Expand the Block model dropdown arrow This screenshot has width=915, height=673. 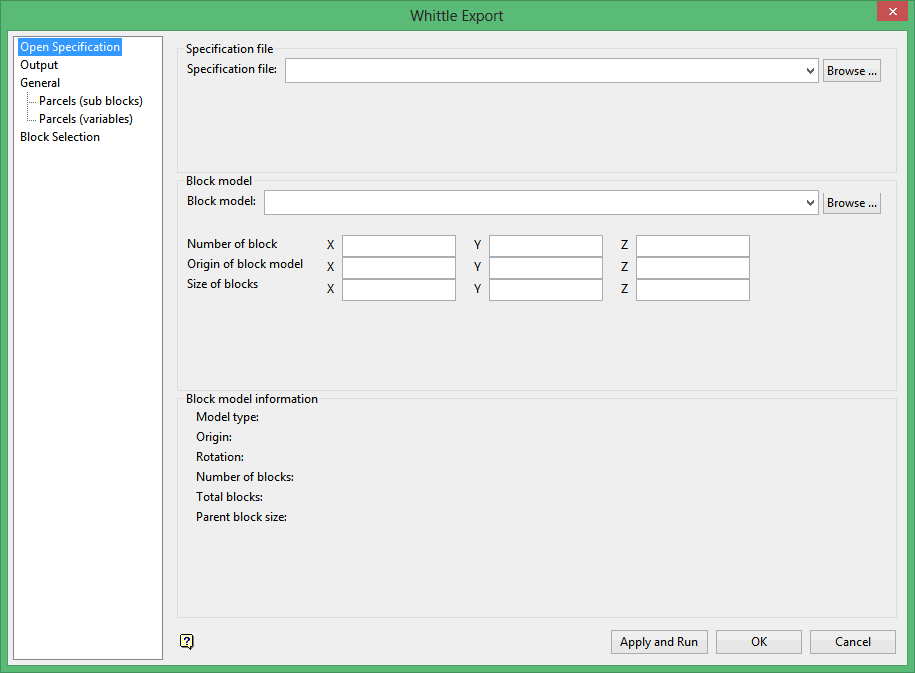click(x=810, y=203)
